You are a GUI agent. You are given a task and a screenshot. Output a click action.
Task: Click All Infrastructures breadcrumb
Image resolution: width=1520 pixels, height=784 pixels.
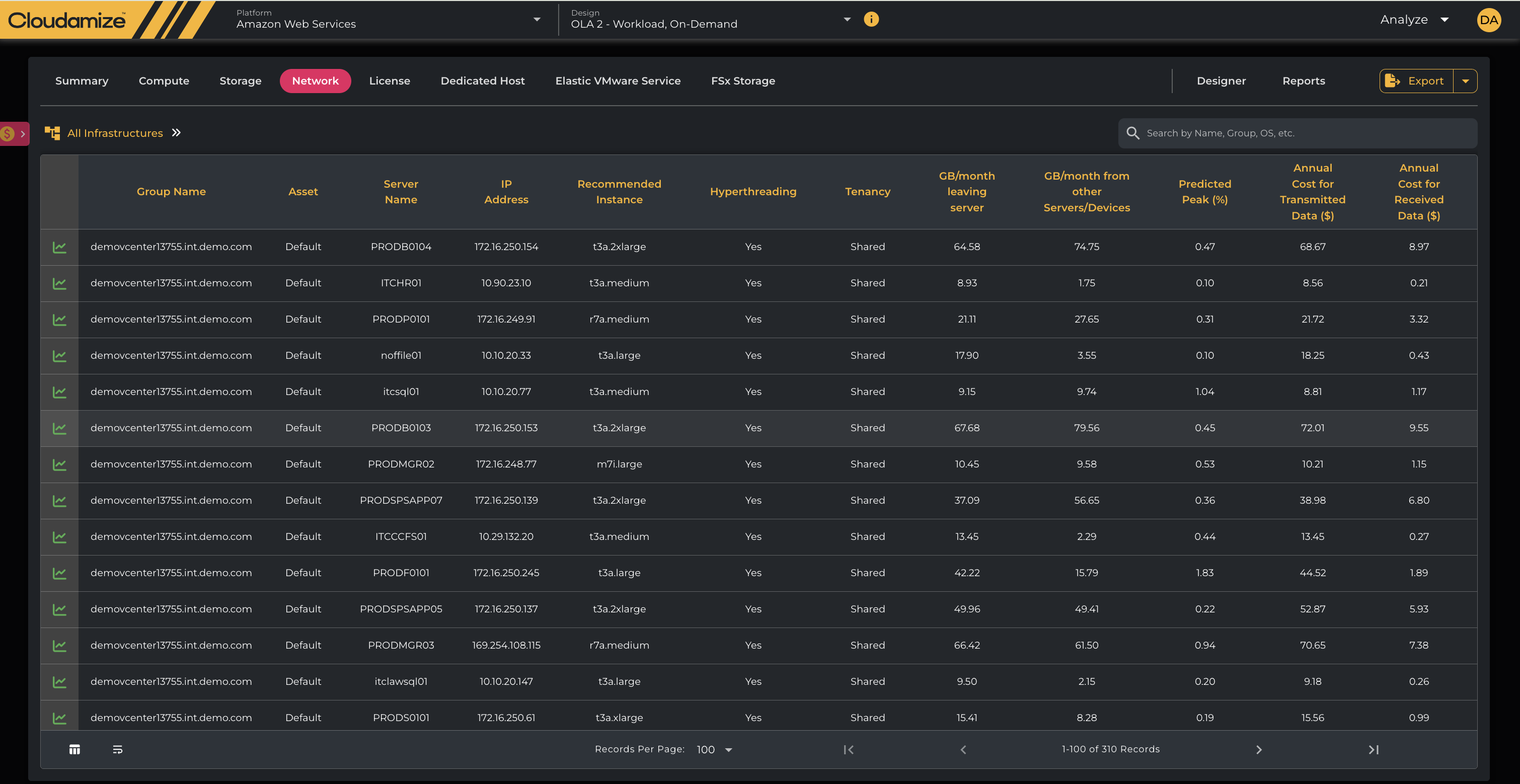[114, 133]
